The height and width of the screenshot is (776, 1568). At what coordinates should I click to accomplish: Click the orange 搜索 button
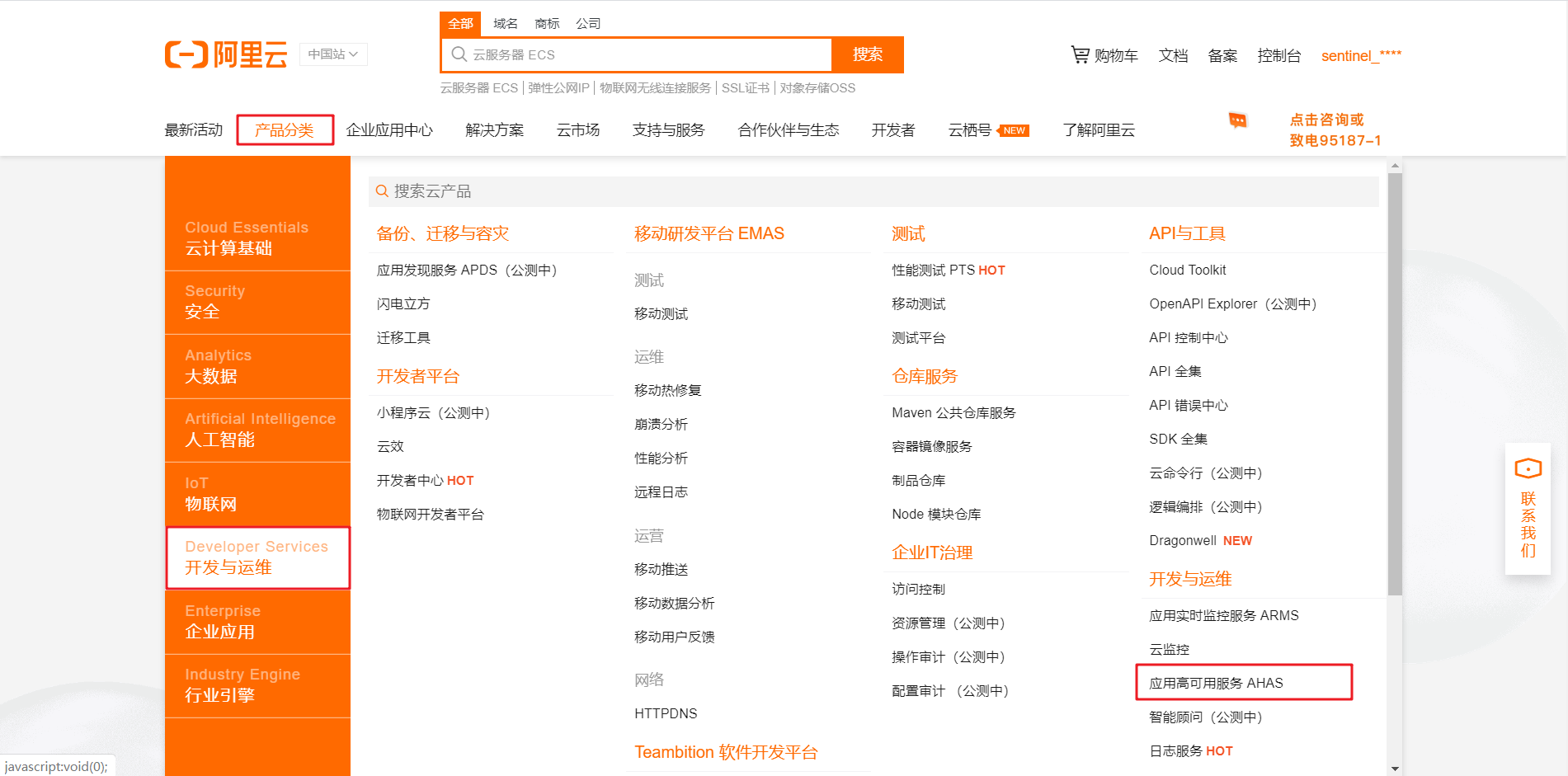pos(868,54)
